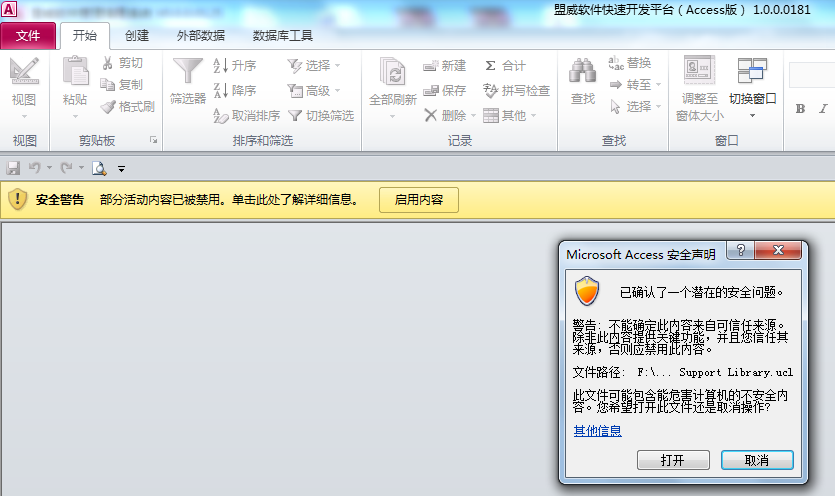The height and width of the screenshot is (496, 835).
Task: Open the 文件 backstage tab
Action: (x=28, y=36)
